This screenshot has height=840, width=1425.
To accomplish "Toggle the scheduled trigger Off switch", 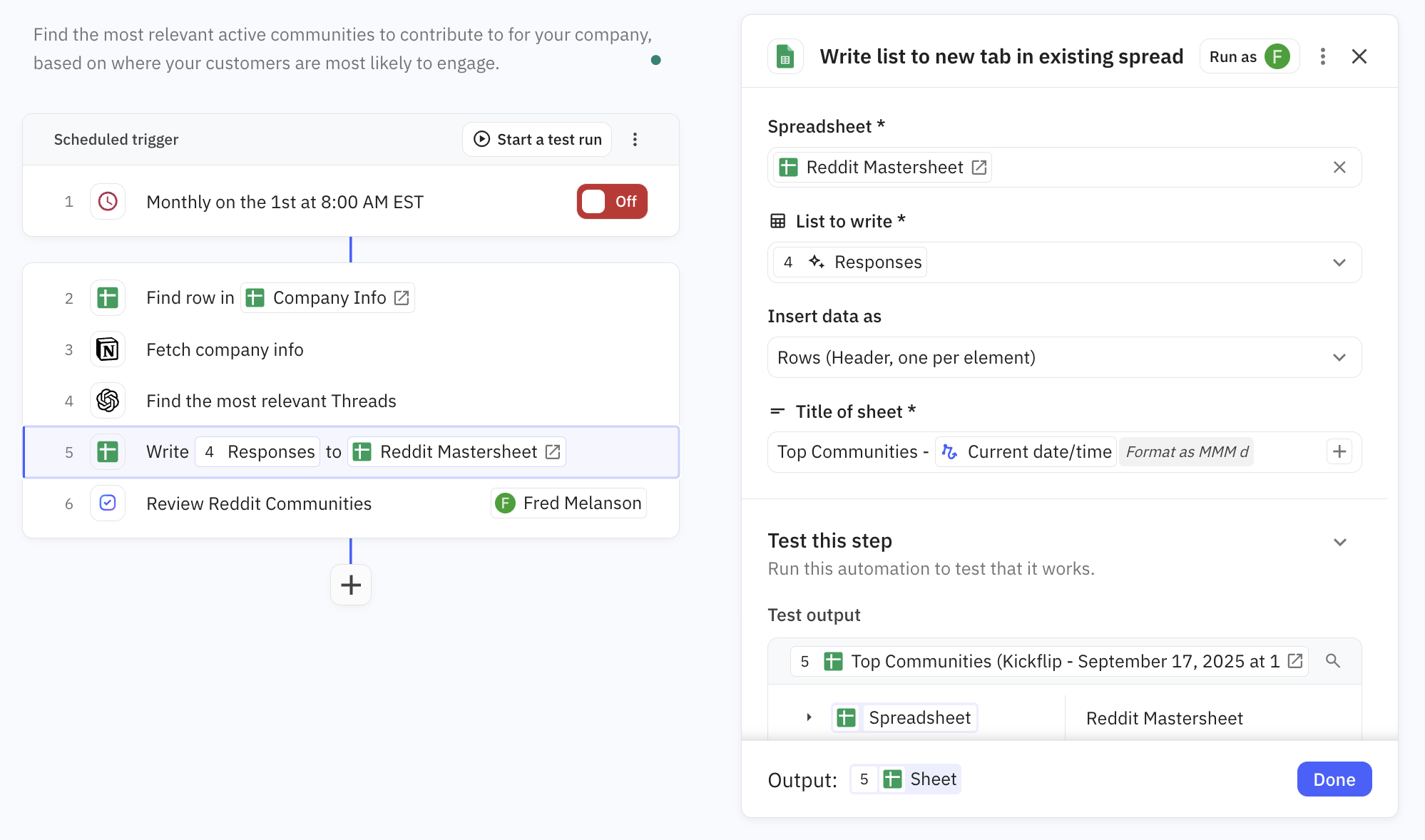I will click(x=611, y=202).
